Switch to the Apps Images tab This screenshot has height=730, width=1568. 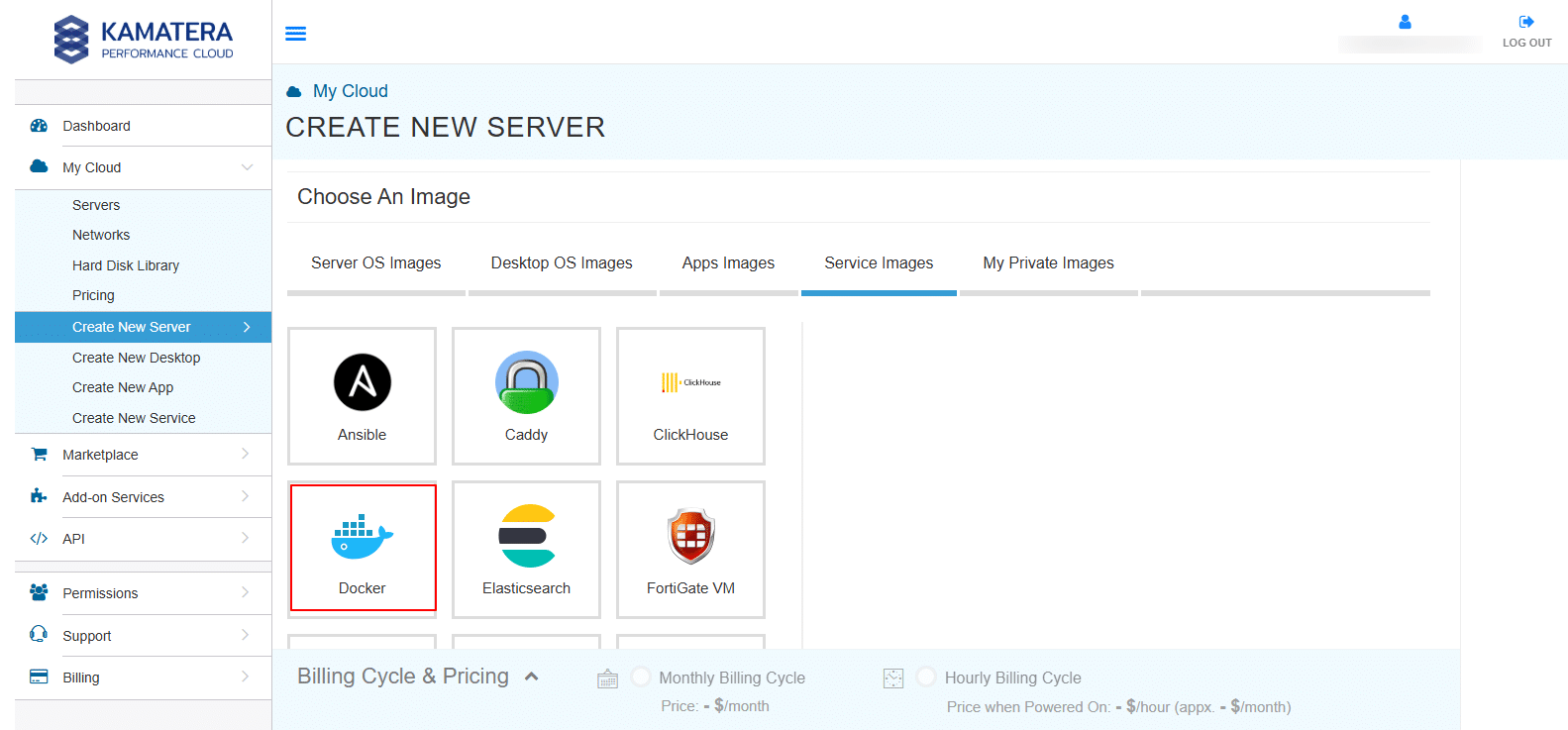point(728,263)
